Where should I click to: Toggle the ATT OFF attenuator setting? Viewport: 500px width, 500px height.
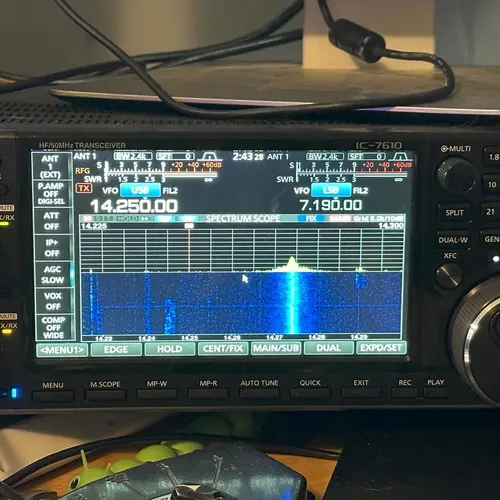52,221
